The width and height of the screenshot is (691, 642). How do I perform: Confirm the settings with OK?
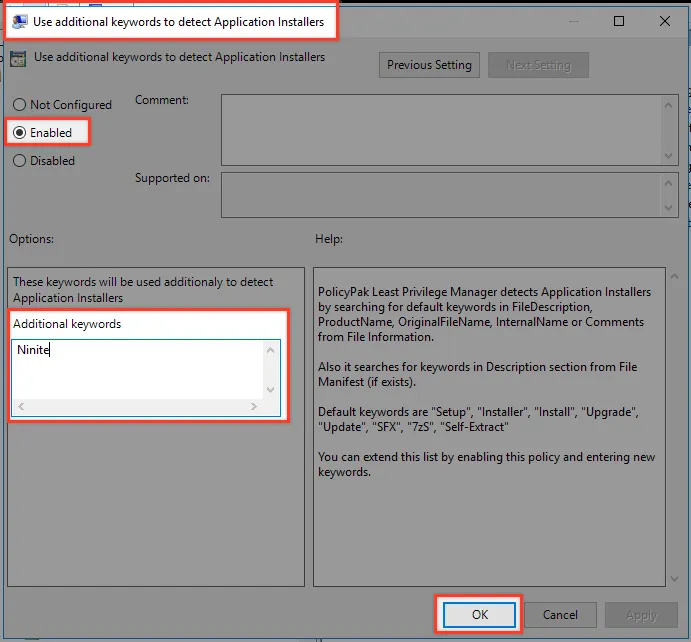479,615
